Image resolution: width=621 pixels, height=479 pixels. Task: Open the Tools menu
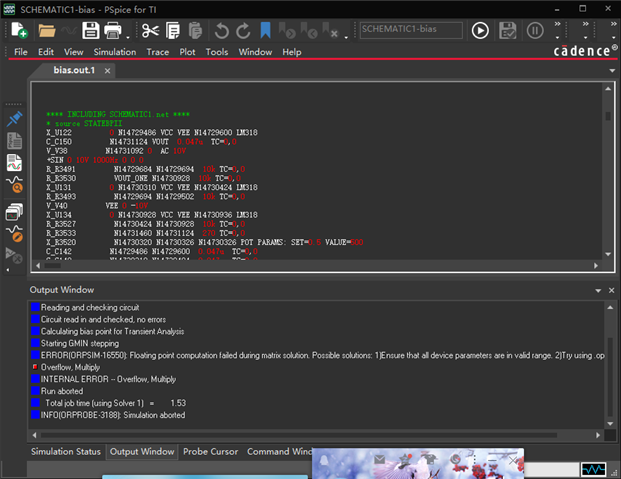(217, 52)
